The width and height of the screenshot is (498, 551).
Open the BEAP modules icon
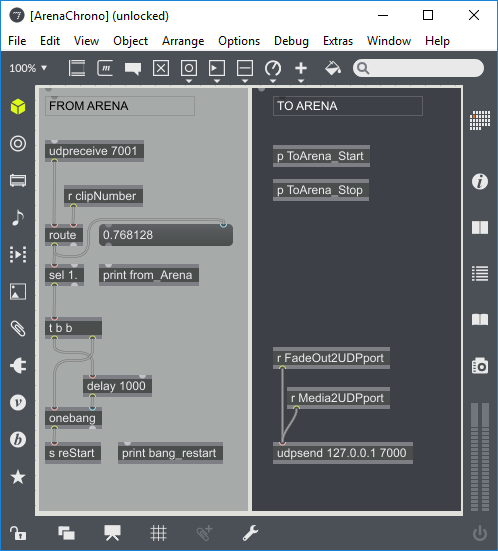pyautogui.click(x=18, y=439)
